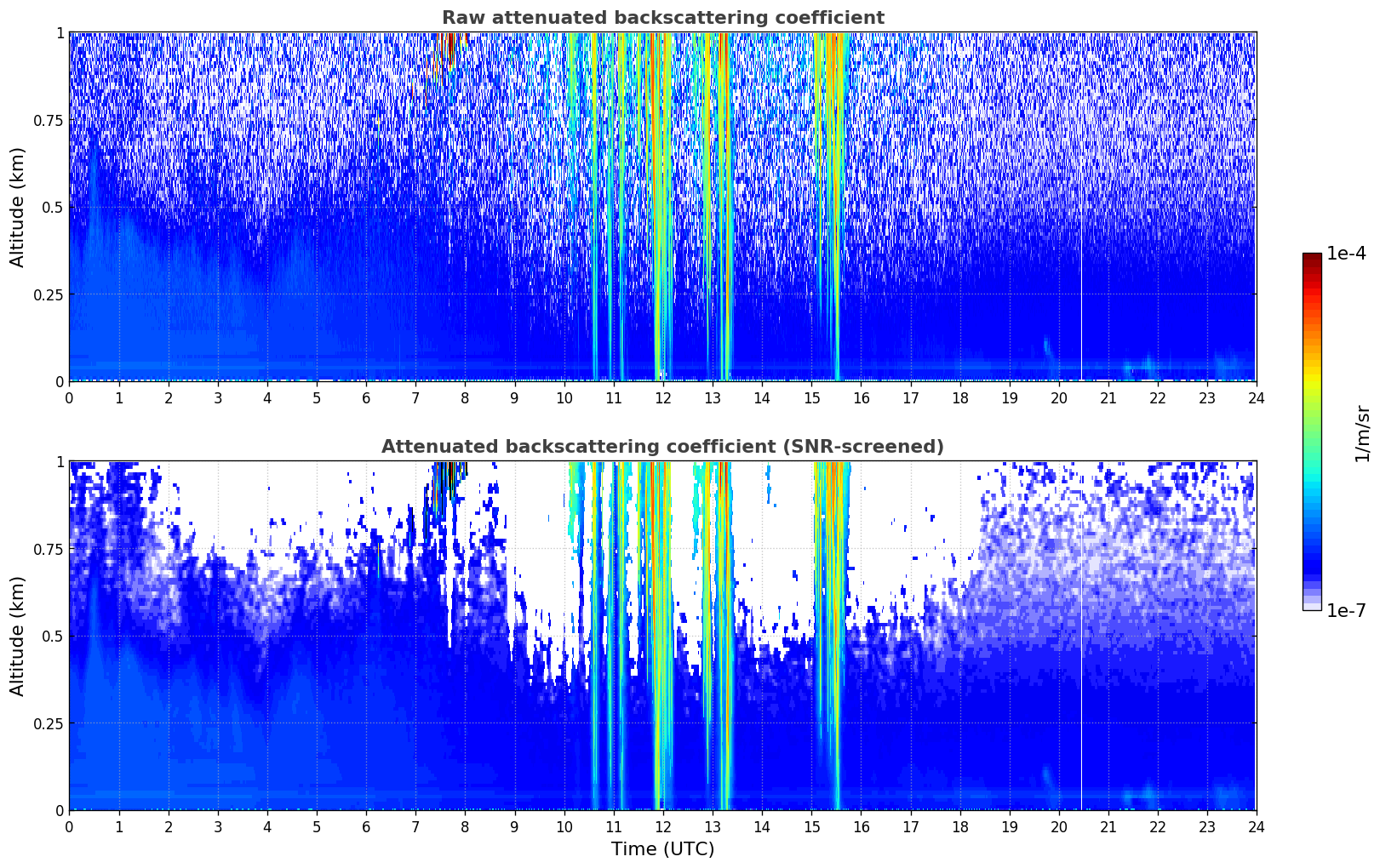Click the white vertical data gap at 20.5 UTC in the raw plot
This screenshot has width=1380, height=868.
coord(1081,207)
